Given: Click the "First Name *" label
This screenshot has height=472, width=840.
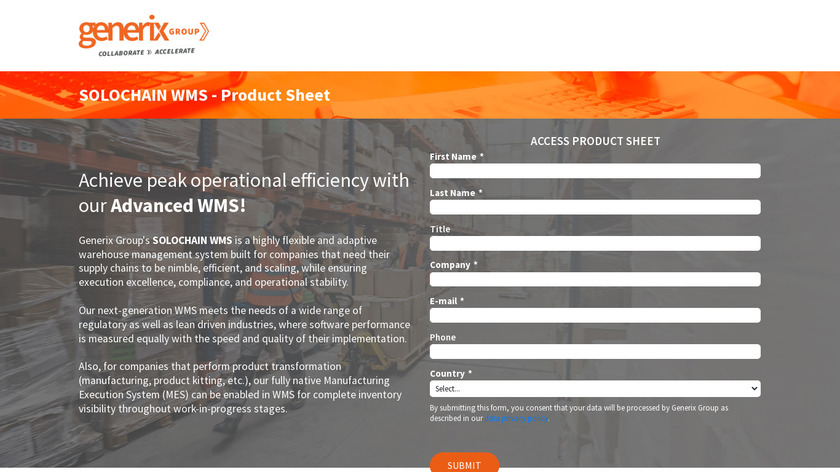Looking at the screenshot, I should pos(456,156).
